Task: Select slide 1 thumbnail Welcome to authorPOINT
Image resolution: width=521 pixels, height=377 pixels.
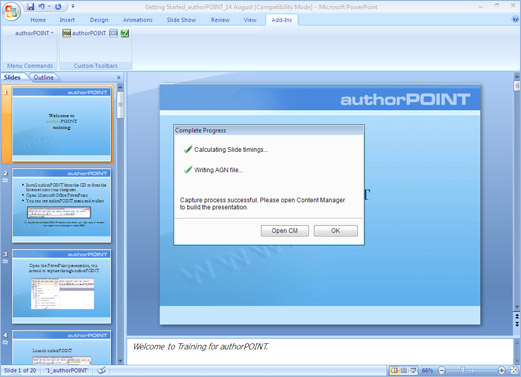Action: pyautogui.click(x=62, y=124)
